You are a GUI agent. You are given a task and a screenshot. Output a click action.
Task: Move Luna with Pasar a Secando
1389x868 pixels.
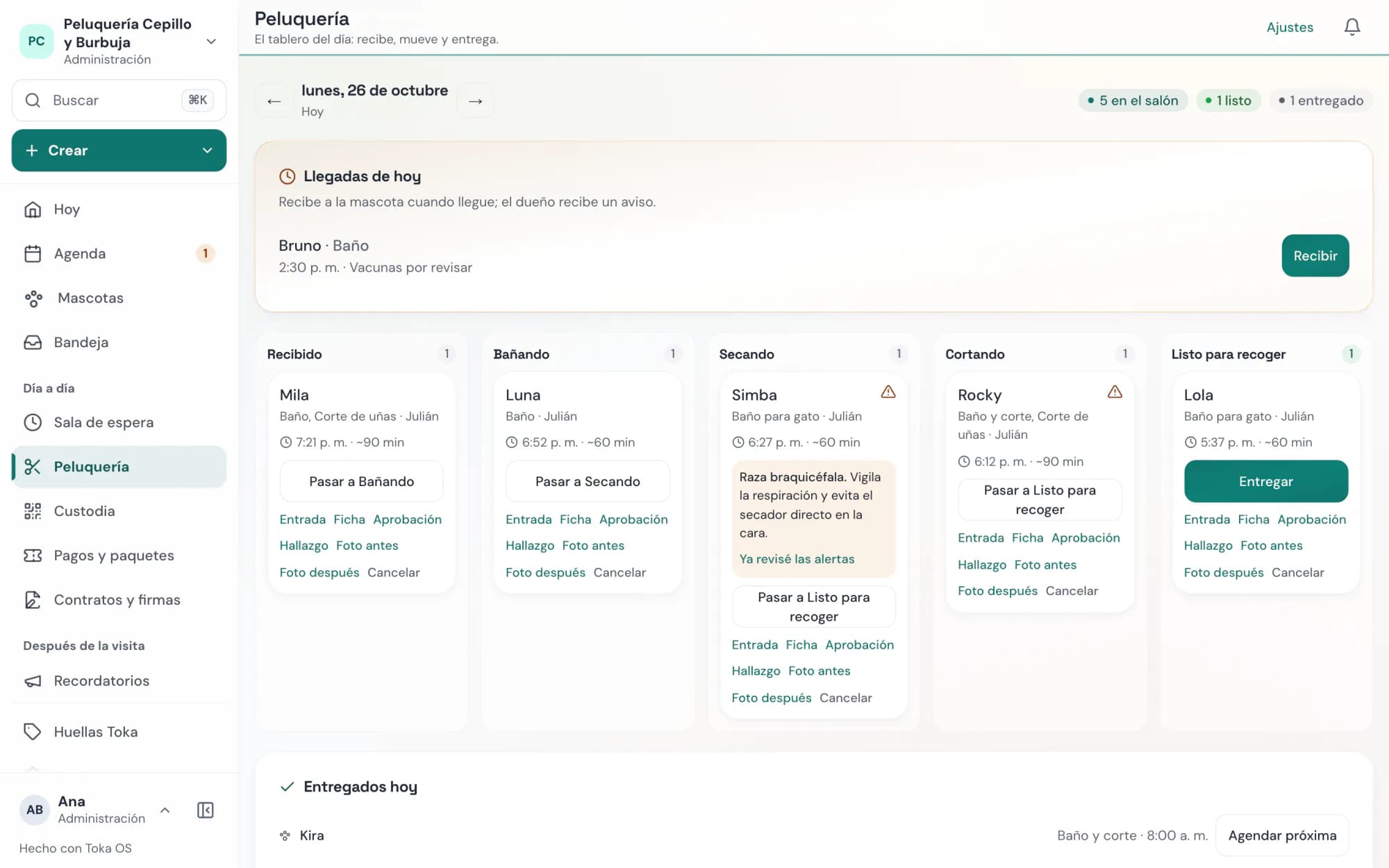click(x=588, y=481)
